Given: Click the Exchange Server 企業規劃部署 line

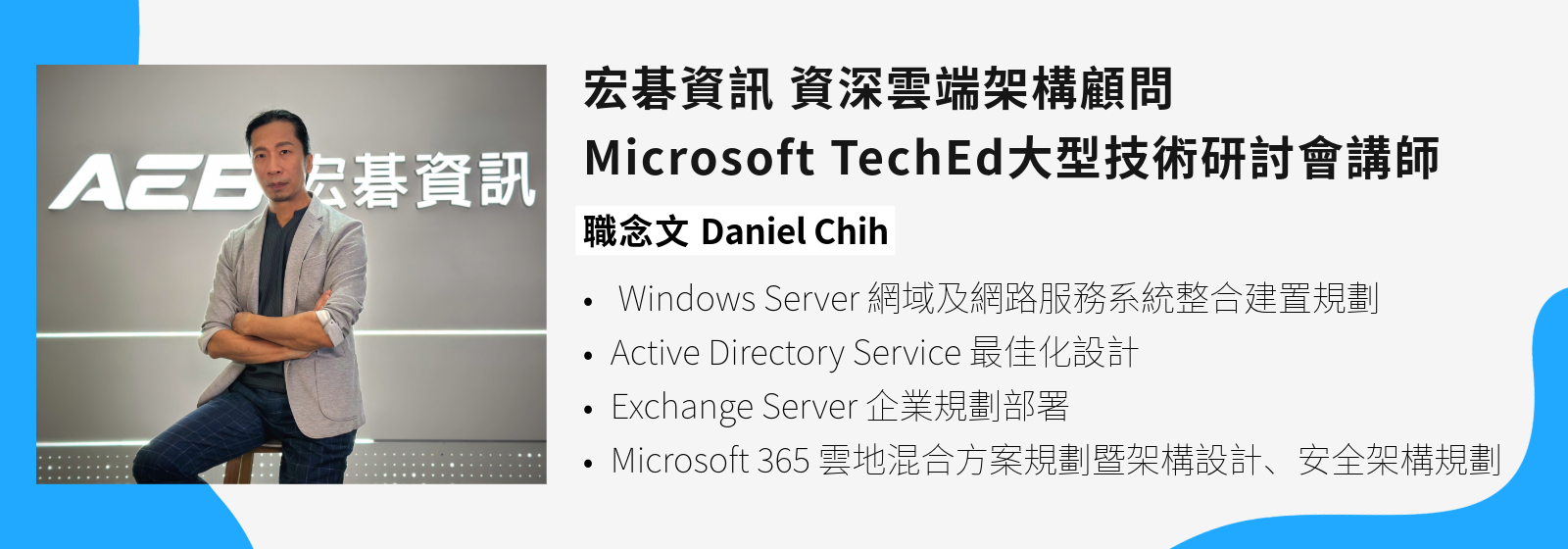Looking at the screenshot, I should pyautogui.click(x=839, y=407).
